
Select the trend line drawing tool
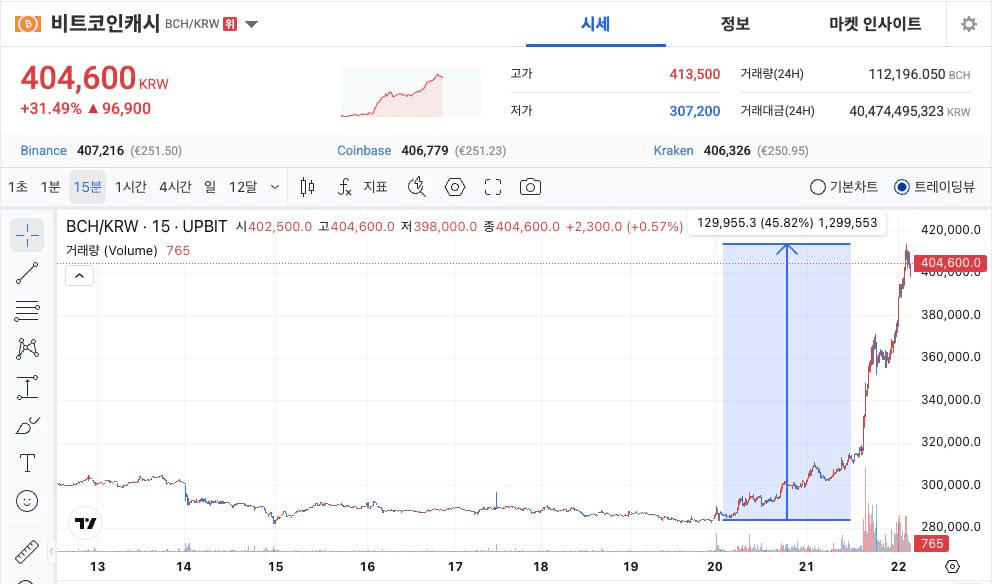point(27,273)
